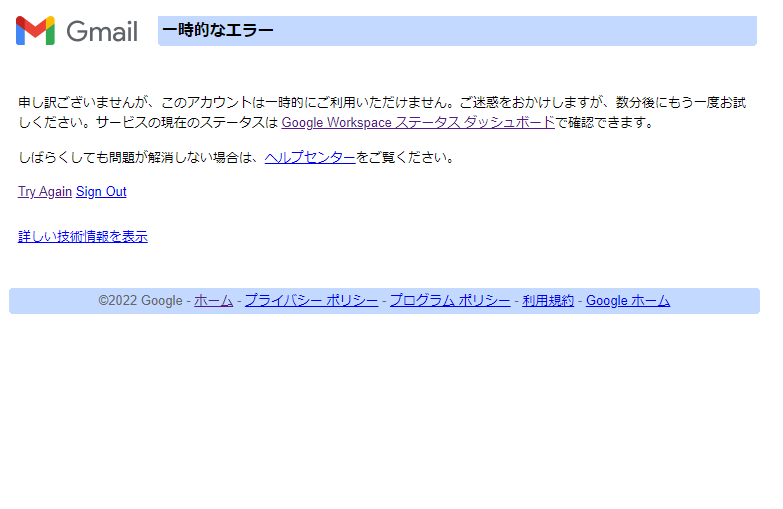
Task: Click the Gmail wordmark text
Action: tap(102, 31)
